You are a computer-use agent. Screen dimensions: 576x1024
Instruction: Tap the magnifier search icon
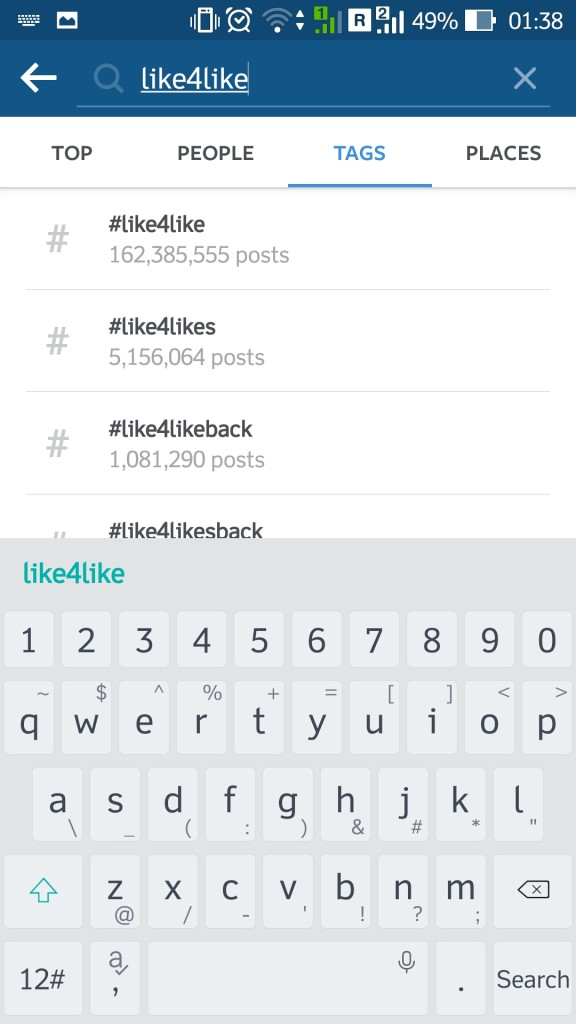108,78
